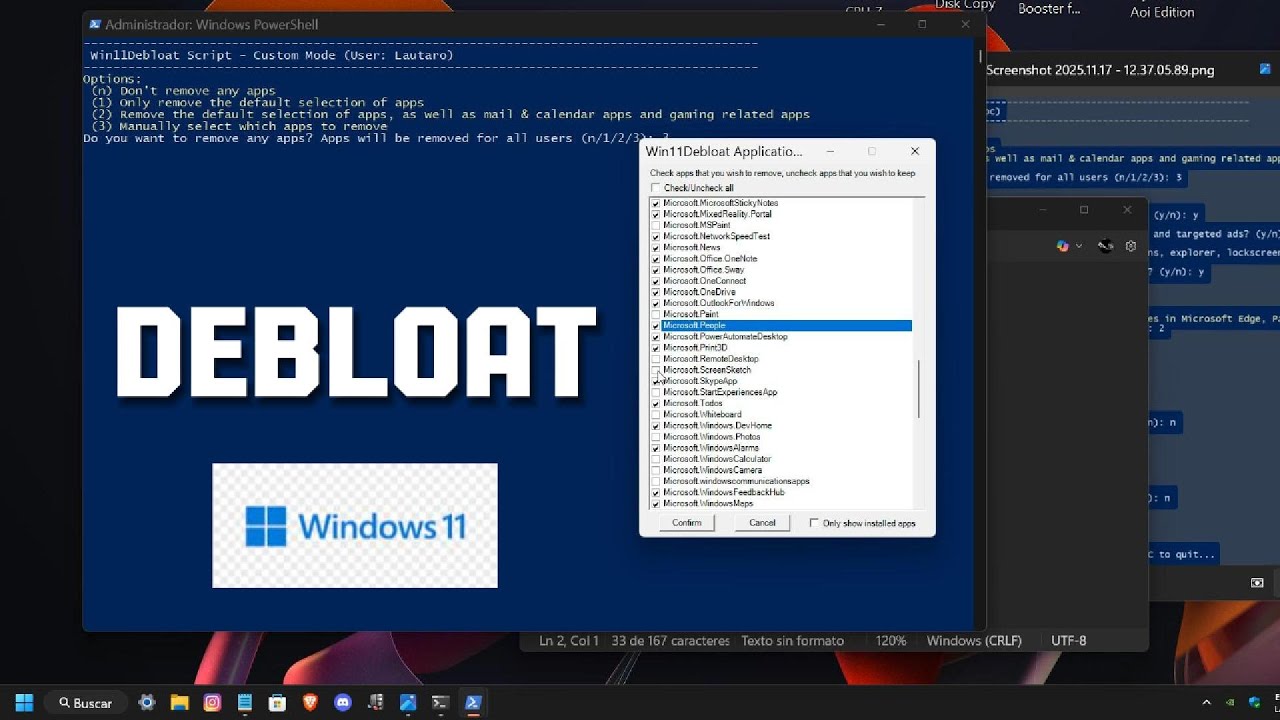Launch Brave browser from the taskbar

point(310,702)
